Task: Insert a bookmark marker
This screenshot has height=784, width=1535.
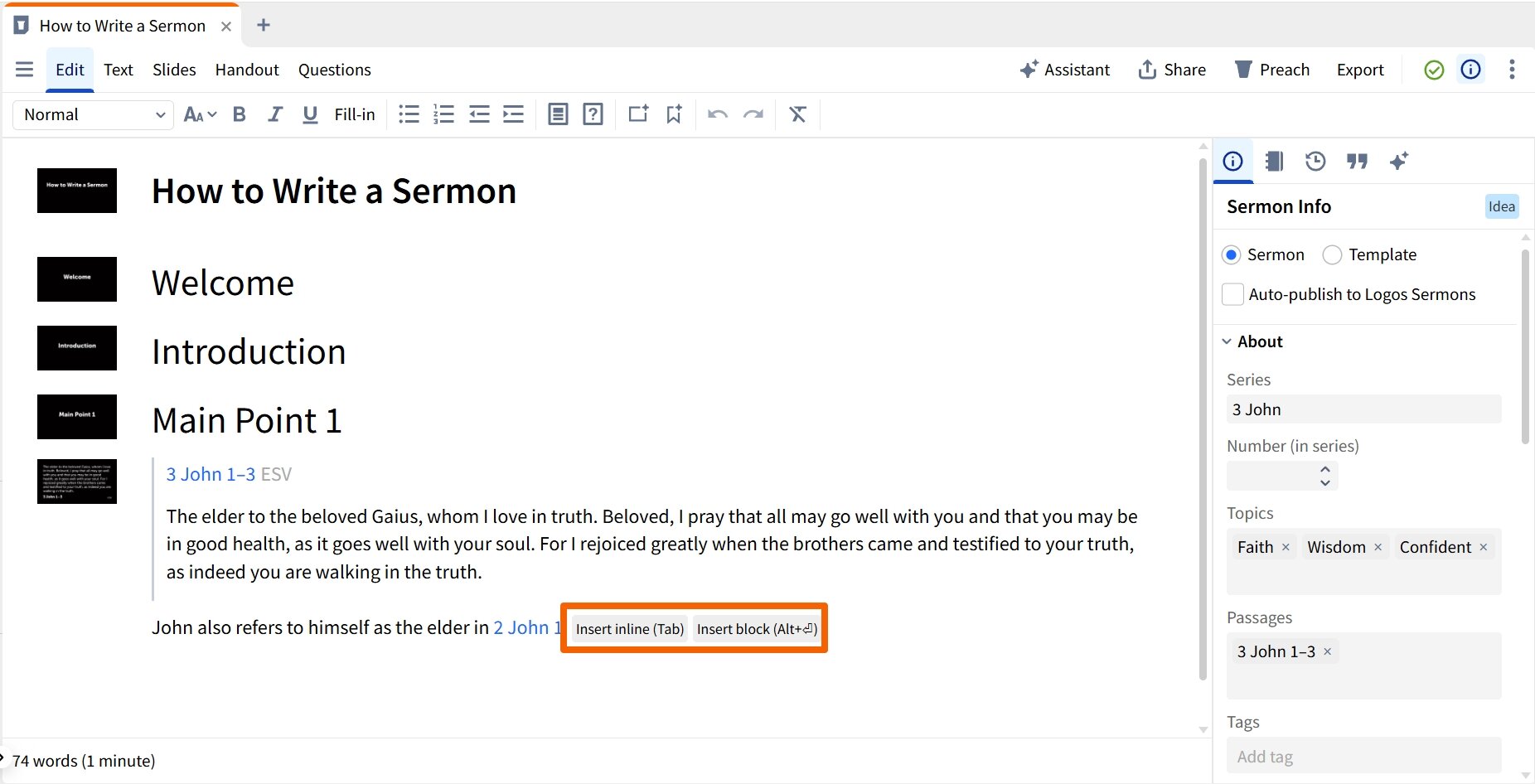Action: click(674, 114)
